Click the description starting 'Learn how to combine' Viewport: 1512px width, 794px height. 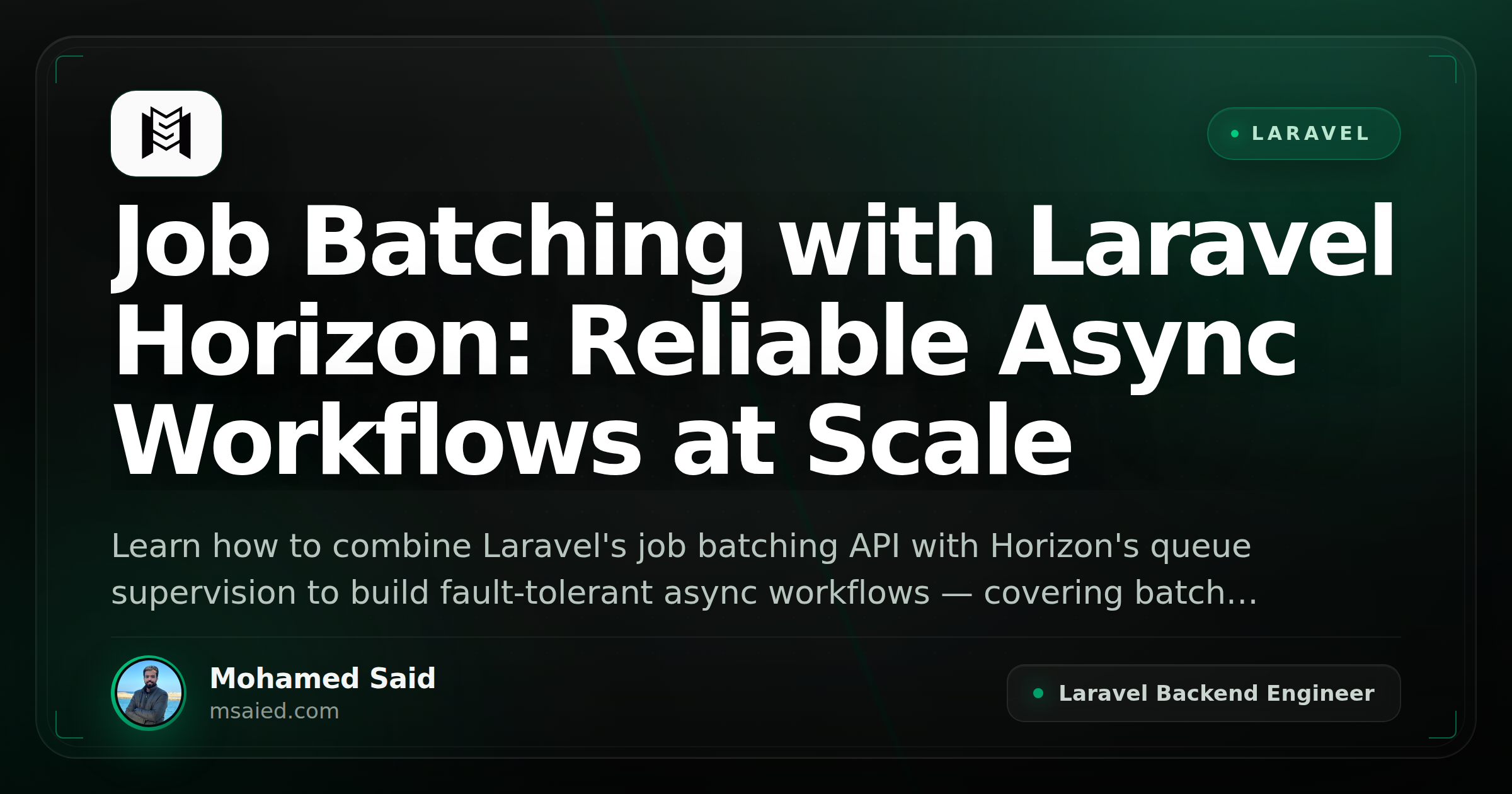tap(684, 569)
